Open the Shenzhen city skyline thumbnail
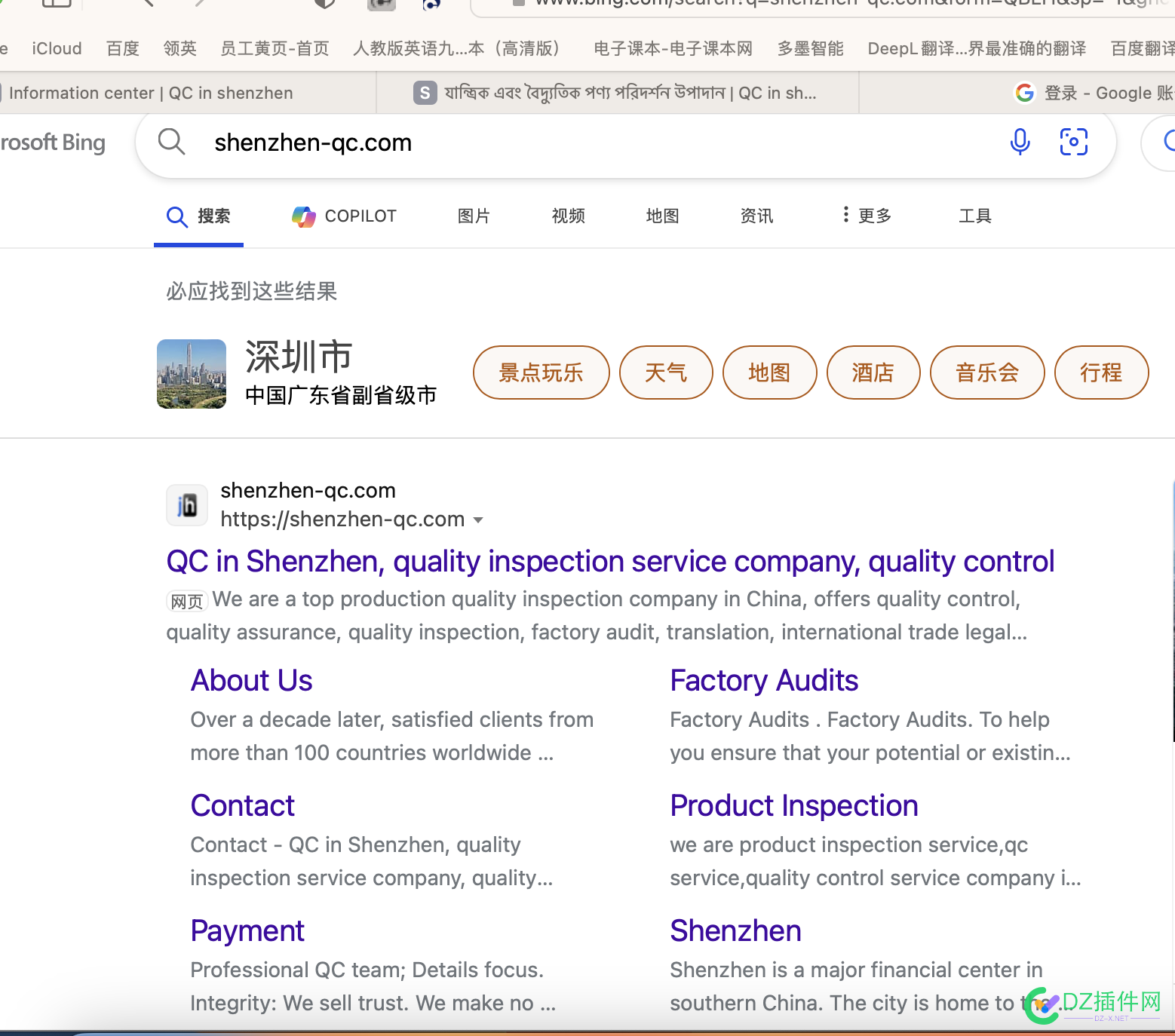This screenshot has height=1036, width=1175. click(192, 374)
